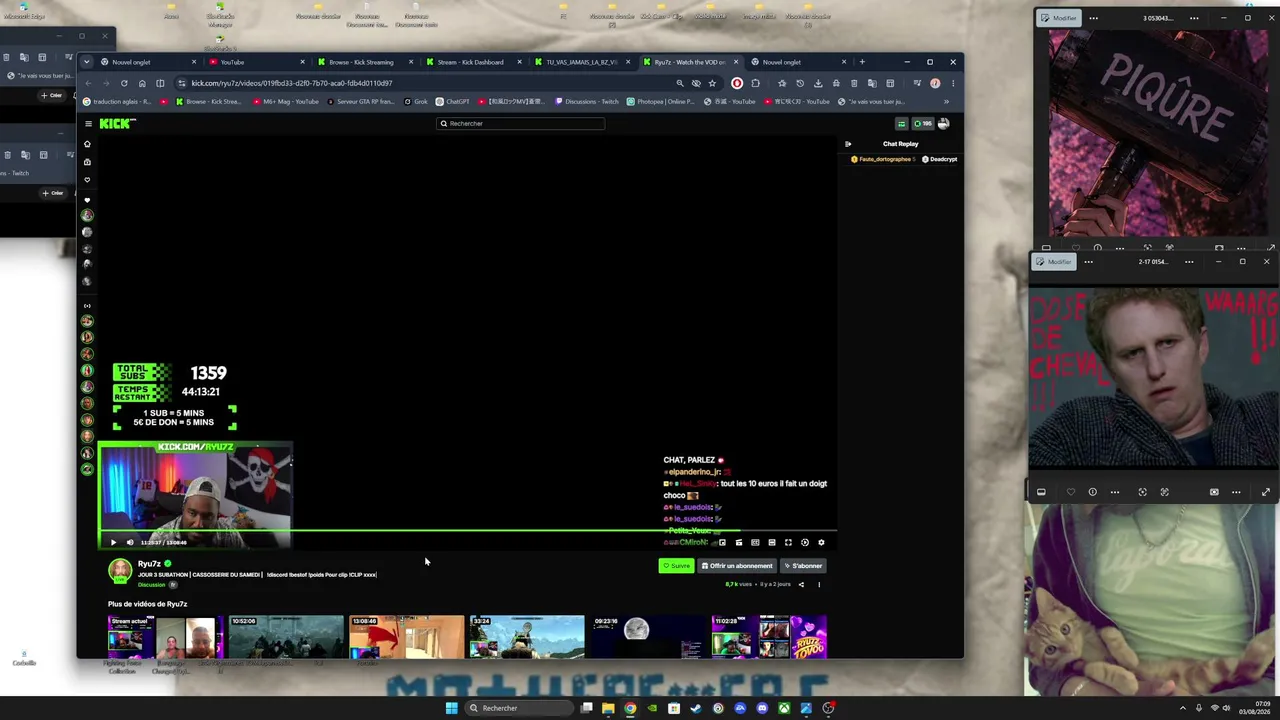Focus the Kick Rechercher search field

coord(521,124)
